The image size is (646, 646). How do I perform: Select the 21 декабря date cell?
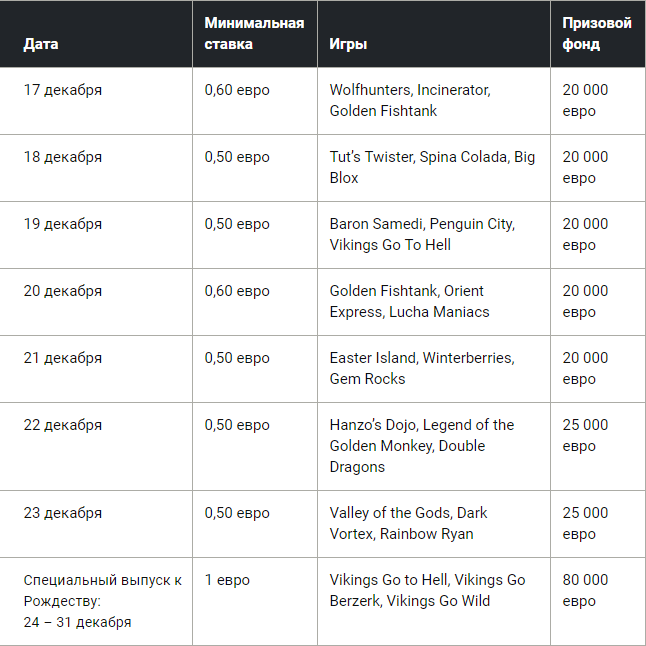pyautogui.click(x=96, y=369)
